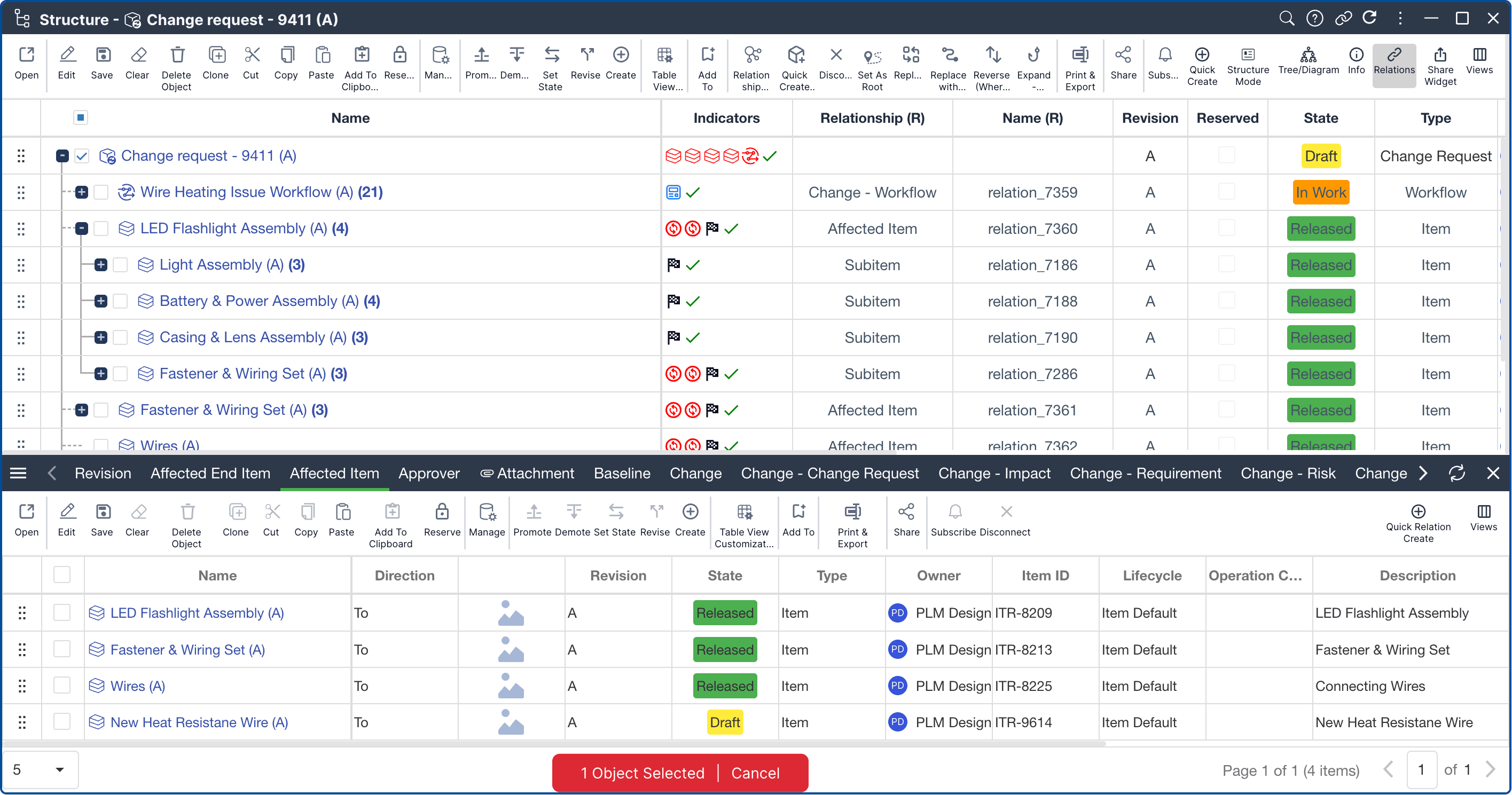
Task: Open the page size dropdown showing 5
Action: [x=40, y=769]
